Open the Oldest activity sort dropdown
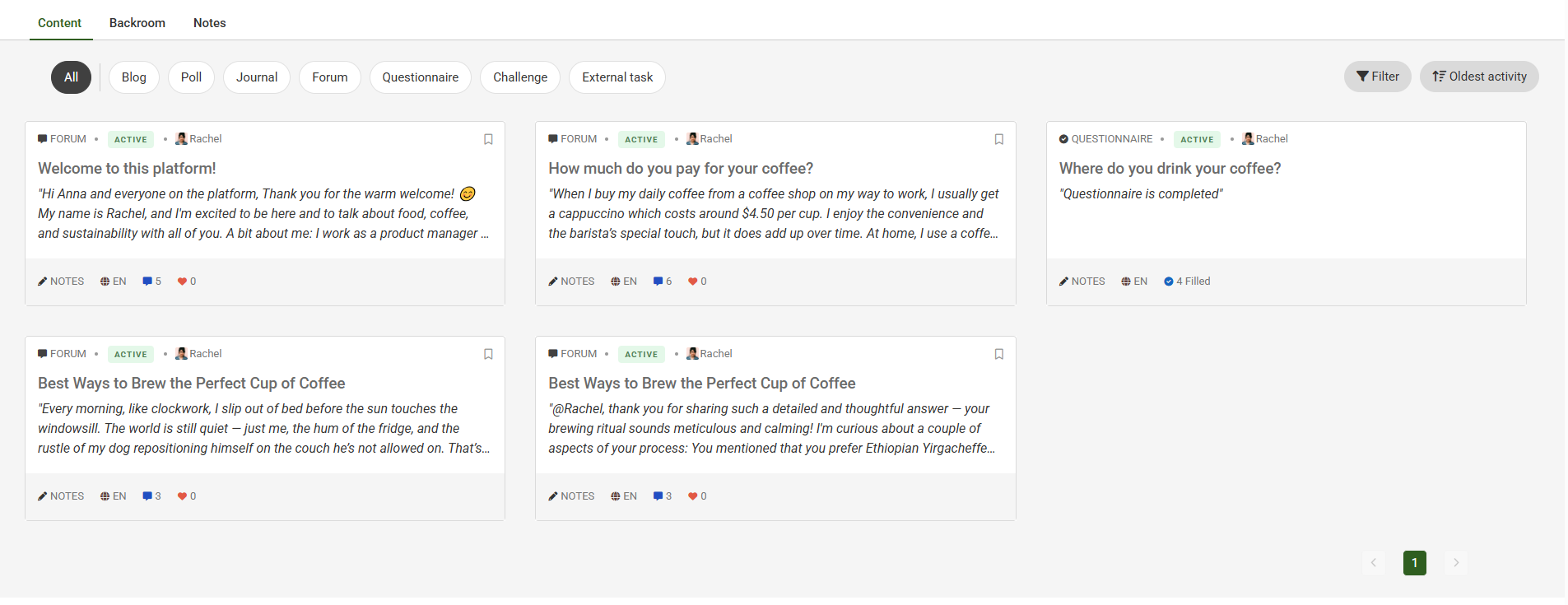The image size is (1568, 605). pyautogui.click(x=1478, y=77)
